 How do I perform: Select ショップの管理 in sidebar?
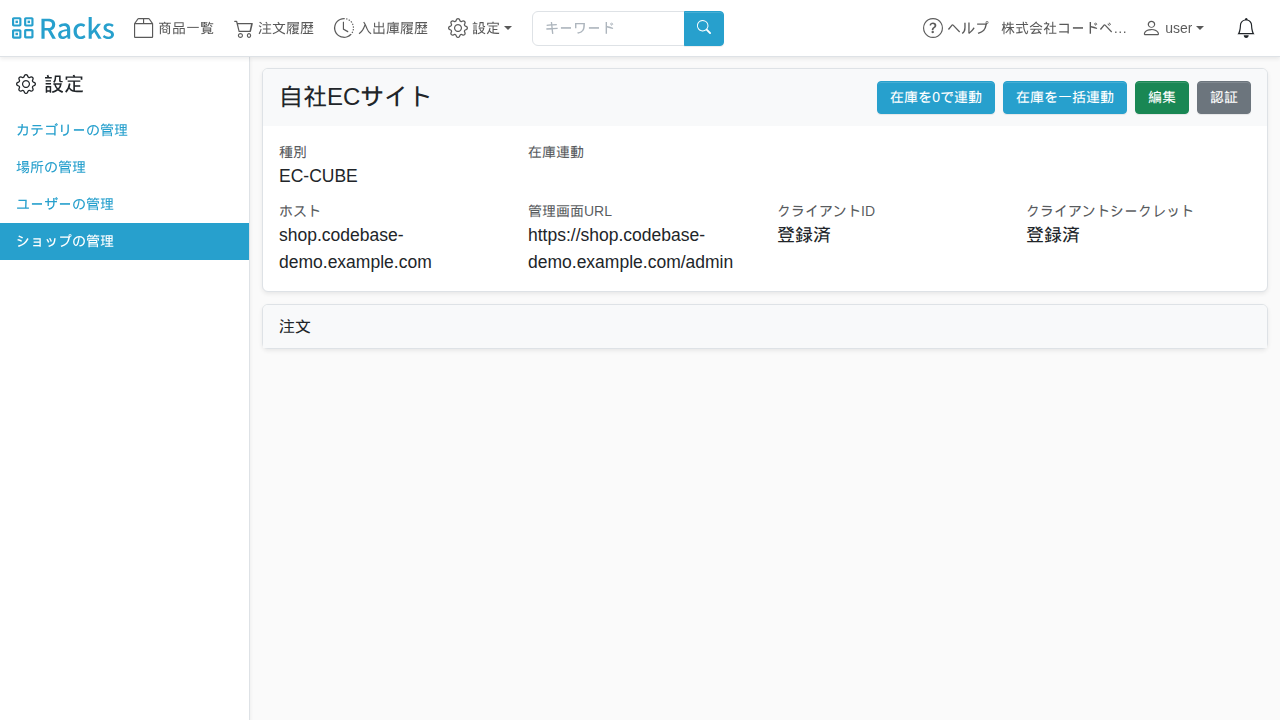tap(124, 241)
